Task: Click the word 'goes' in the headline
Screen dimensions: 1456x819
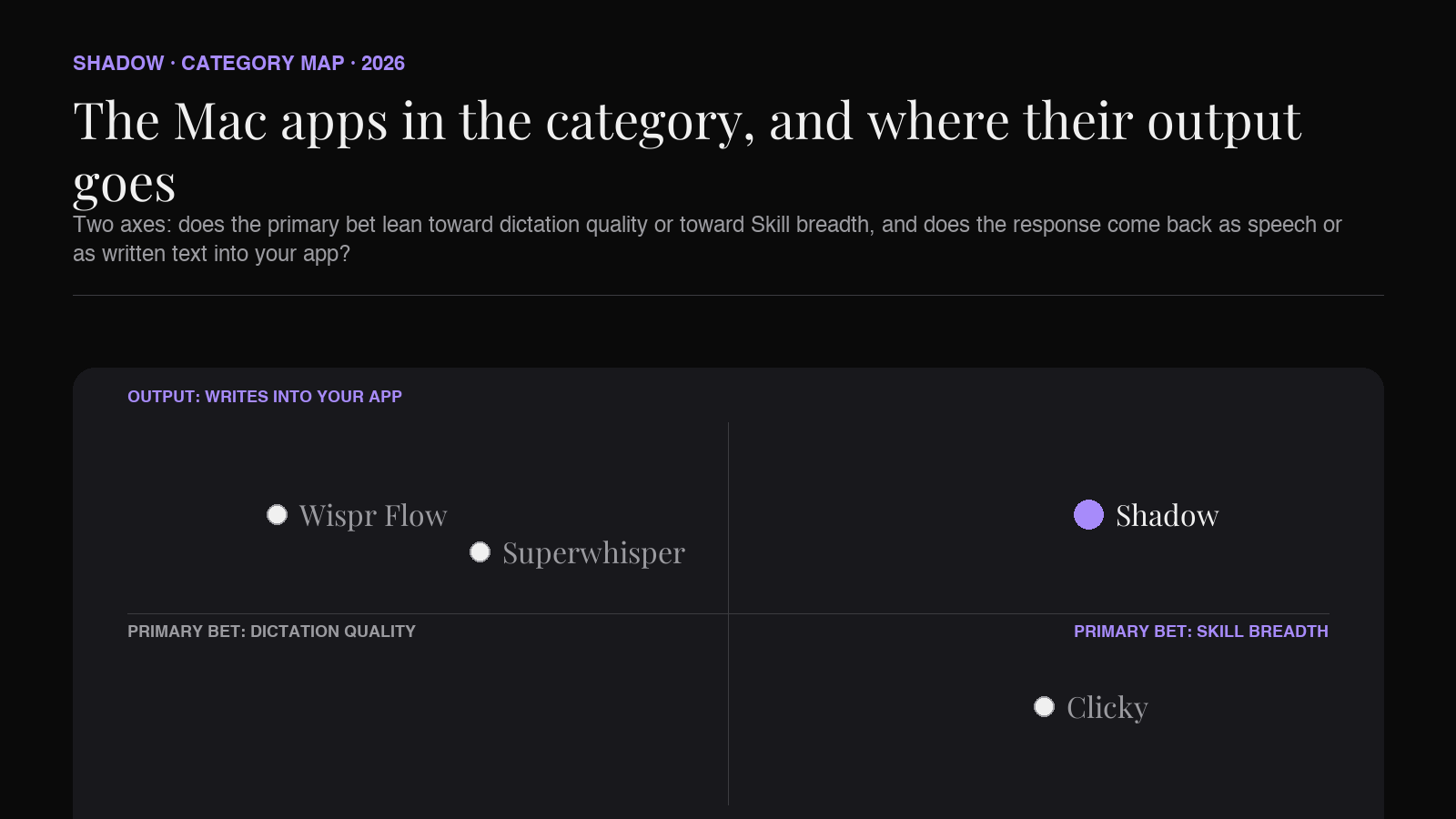Action: click(124, 185)
